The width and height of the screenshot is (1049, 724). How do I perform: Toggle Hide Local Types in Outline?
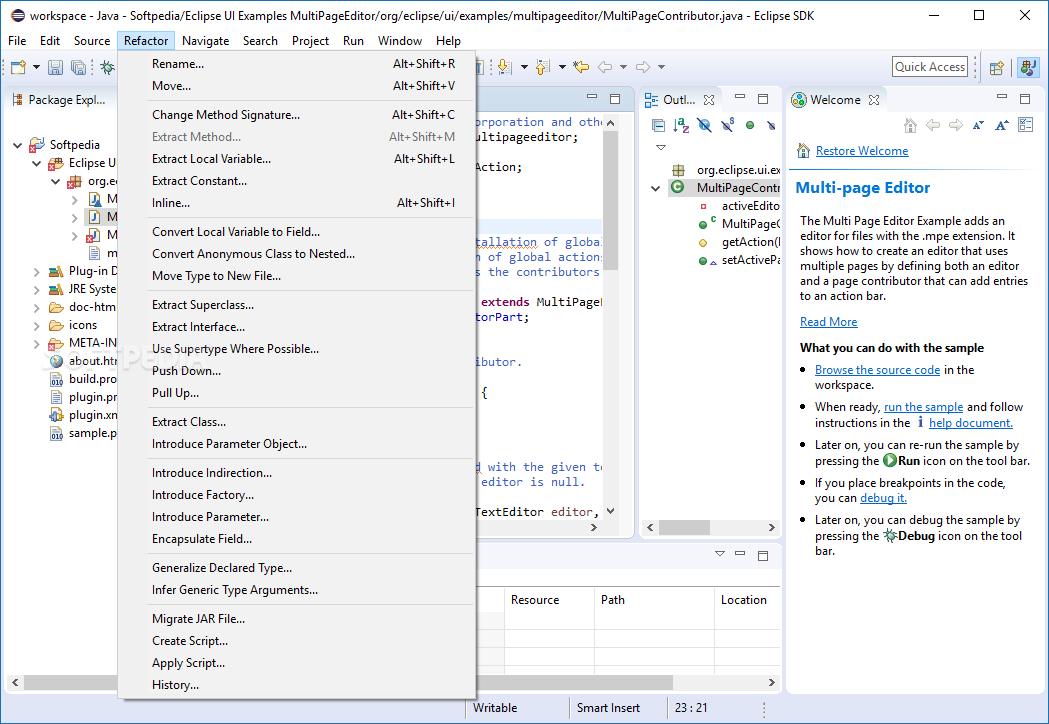[x=771, y=125]
